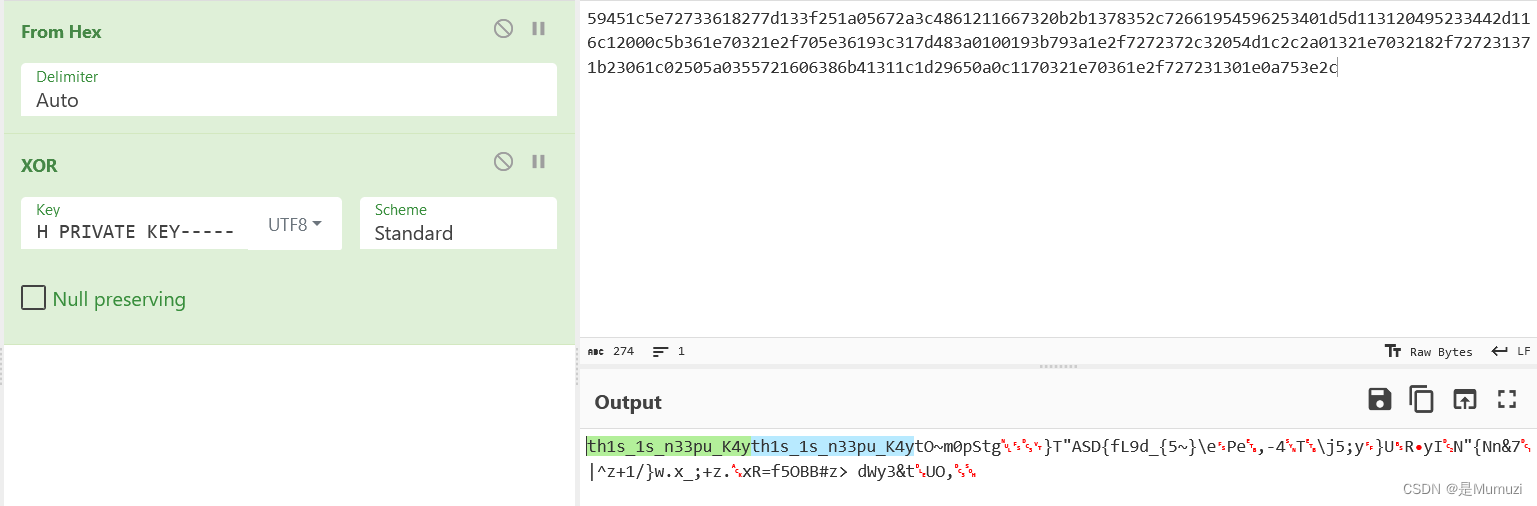The width and height of the screenshot is (1537, 506).
Task: Select the From Hex operation title
Action: pyautogui.click(x=62, y=32)
